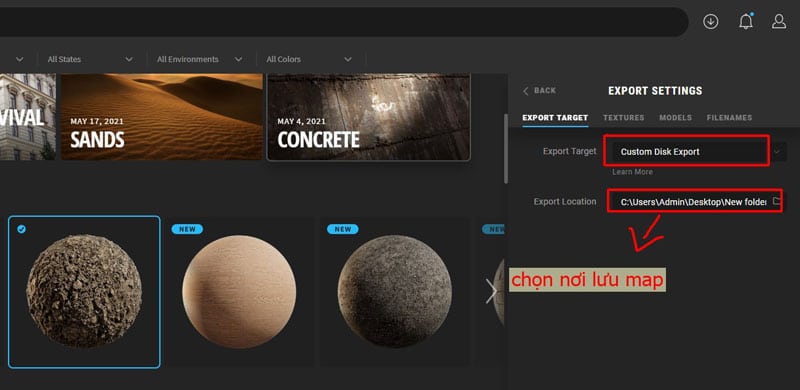The image size is (800, 390).
Task: Open the SANDS collection banner
Action: [x=162, y=117]
